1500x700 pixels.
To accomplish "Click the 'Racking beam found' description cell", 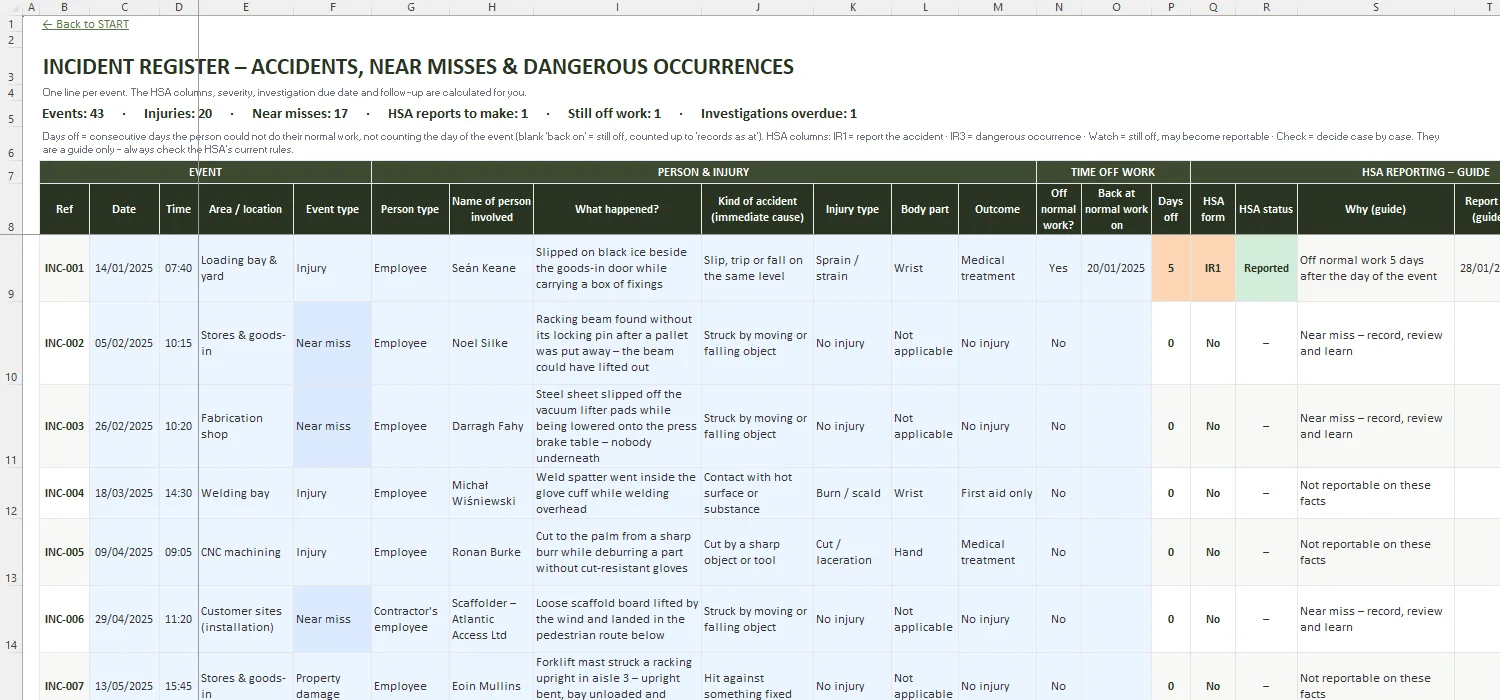I will (617, 343).
